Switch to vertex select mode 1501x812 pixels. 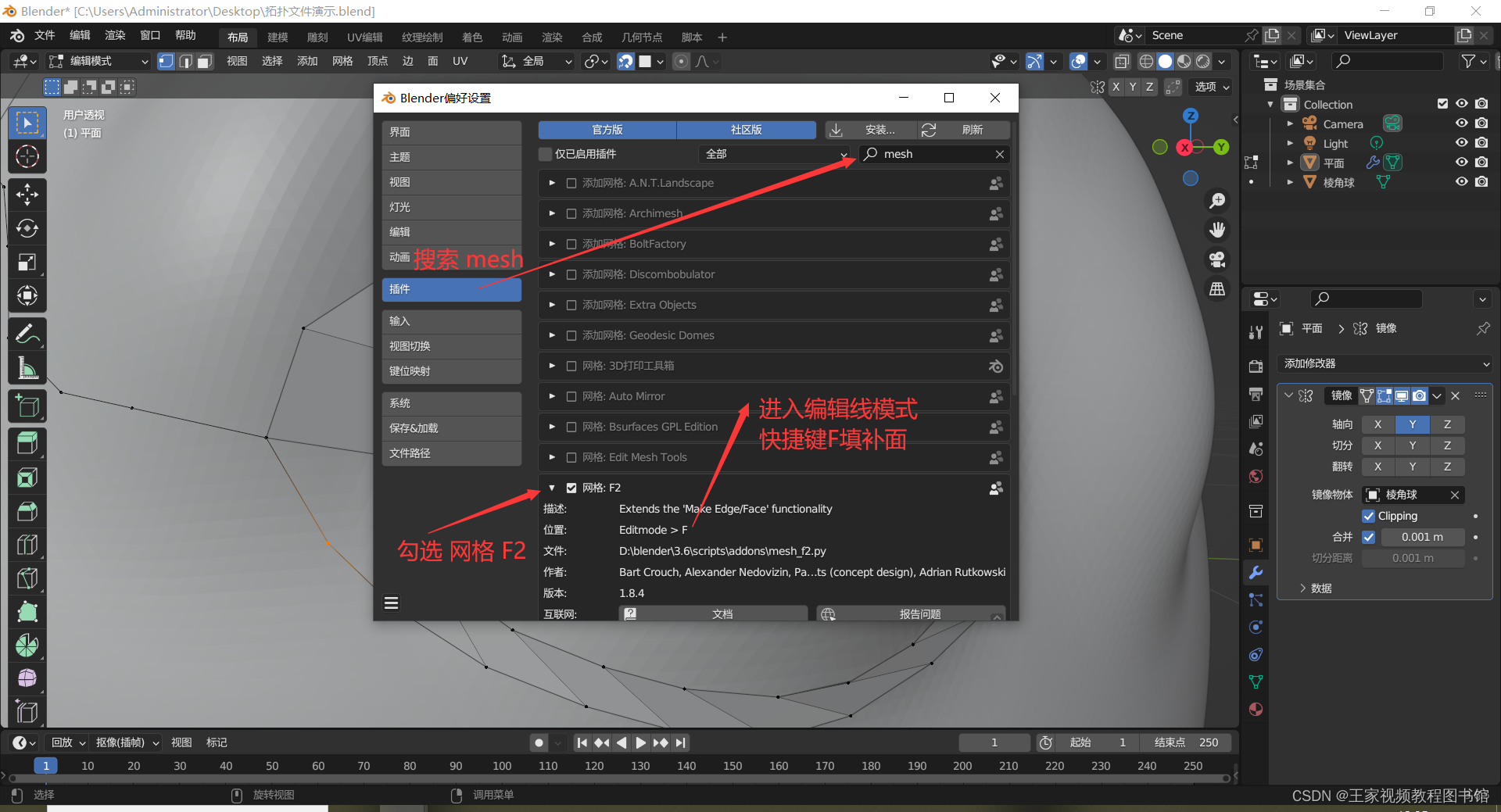click(166, 61)
